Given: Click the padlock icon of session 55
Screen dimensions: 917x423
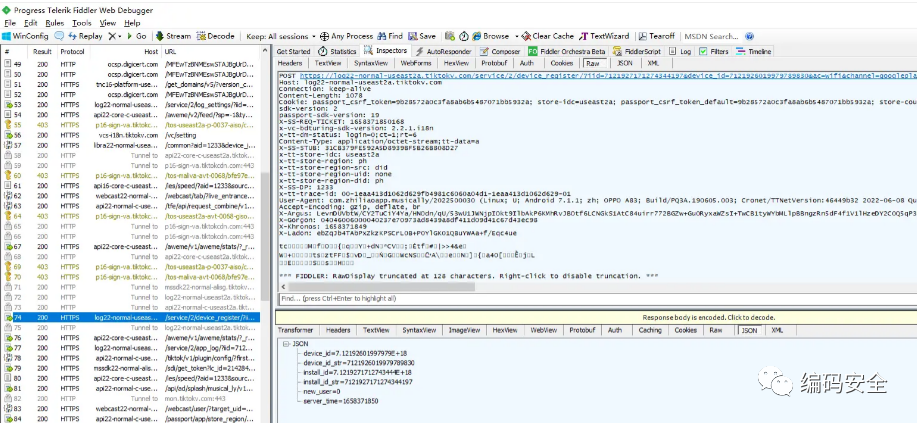Looking at the screenshot, I should 9,125.
